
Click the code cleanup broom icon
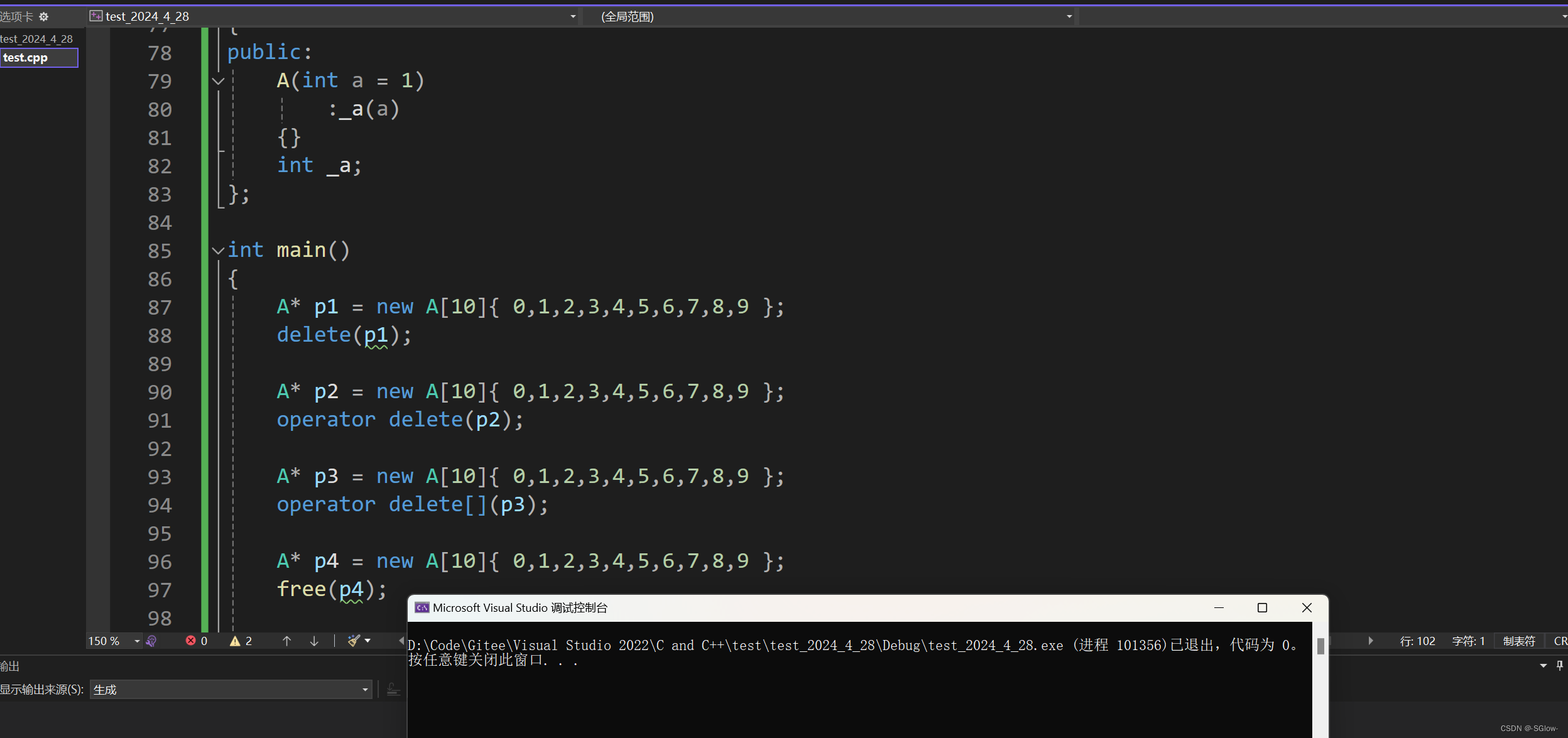tap(354, 641)
